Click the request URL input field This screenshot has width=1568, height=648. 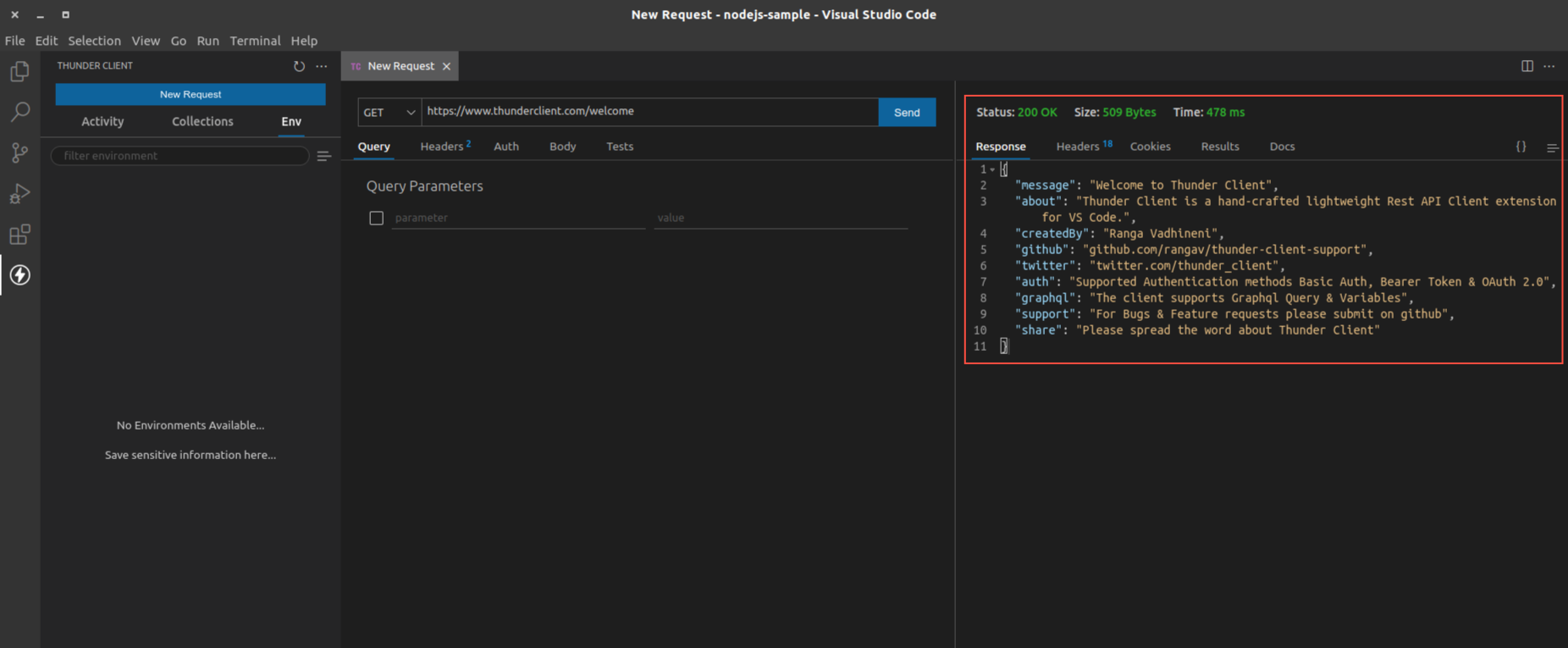pyautogui.click(x=649, y=112)
